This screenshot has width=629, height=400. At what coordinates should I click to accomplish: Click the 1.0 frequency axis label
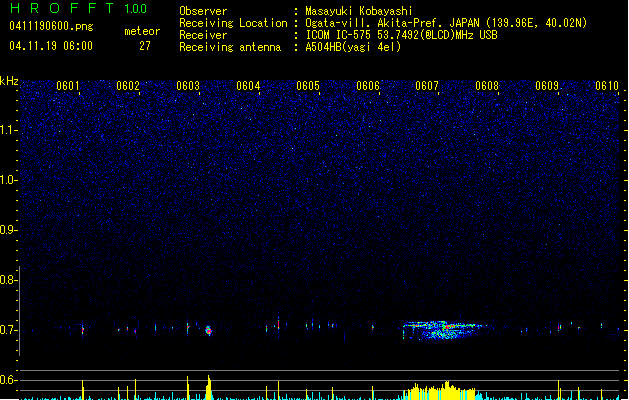point(8,180)
